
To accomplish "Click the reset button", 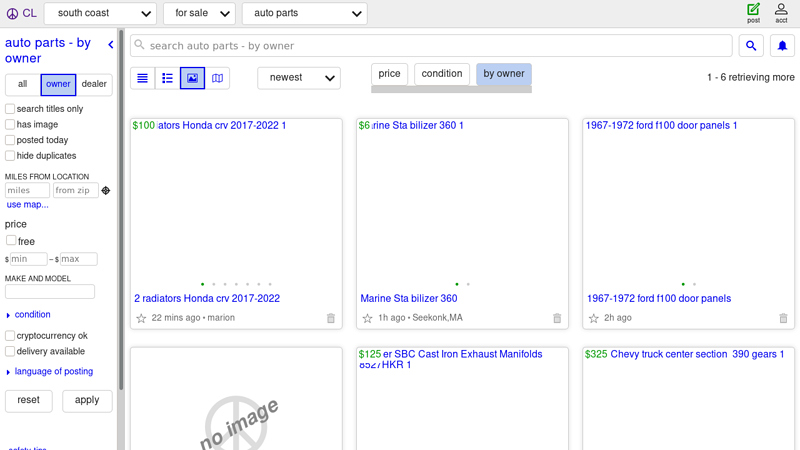I will point(29,401).
